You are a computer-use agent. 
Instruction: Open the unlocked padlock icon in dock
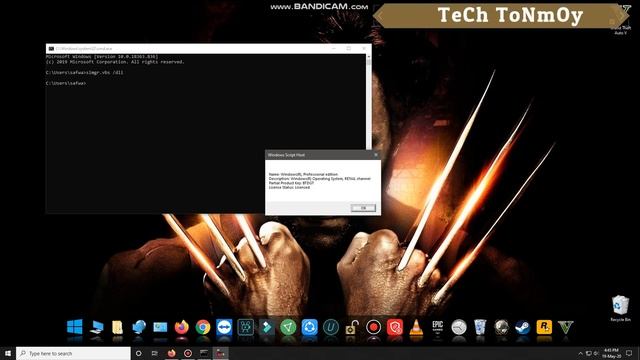click(x=352, y=327)
